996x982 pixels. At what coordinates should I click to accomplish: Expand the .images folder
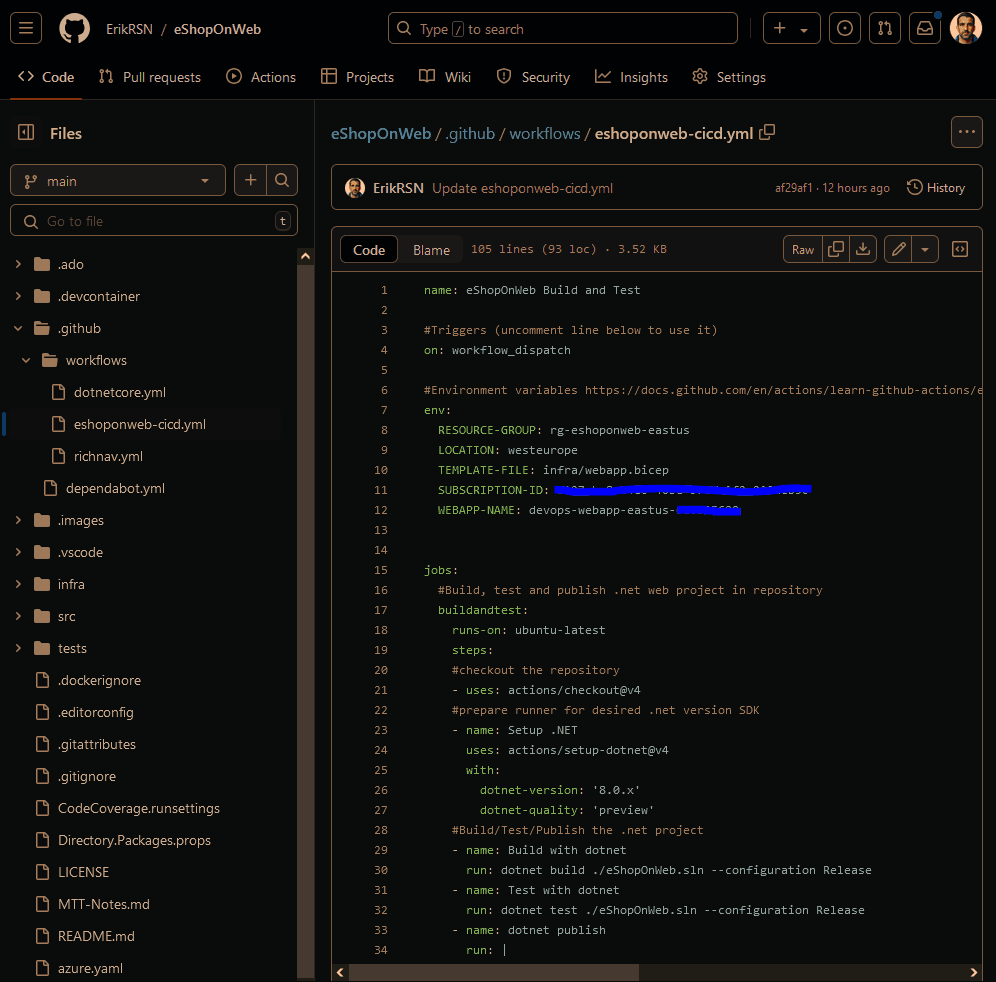tap(18, 520)
